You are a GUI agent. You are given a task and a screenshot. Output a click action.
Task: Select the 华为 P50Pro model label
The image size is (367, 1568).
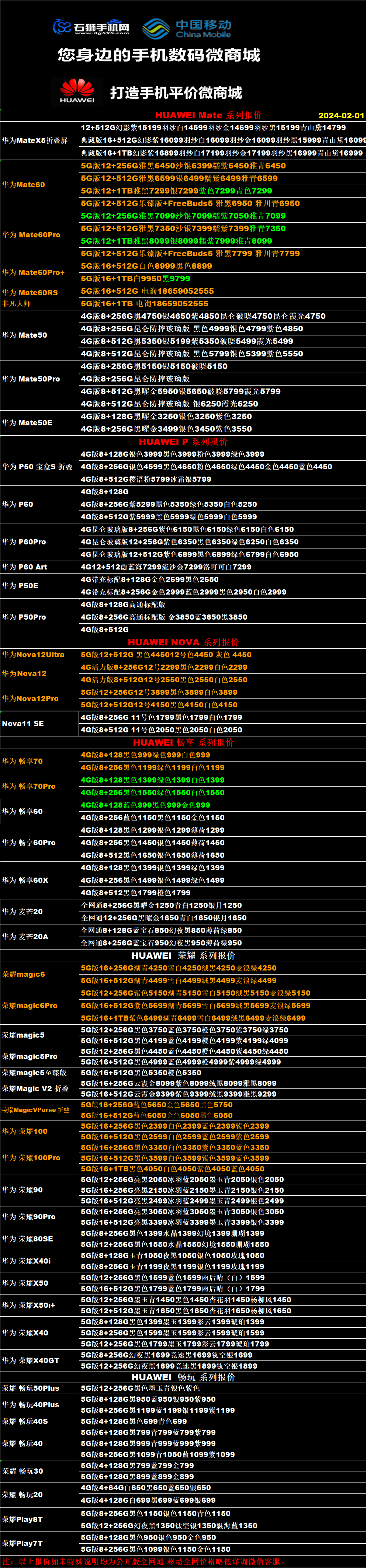pyautogui.click(x=24, y=617)
